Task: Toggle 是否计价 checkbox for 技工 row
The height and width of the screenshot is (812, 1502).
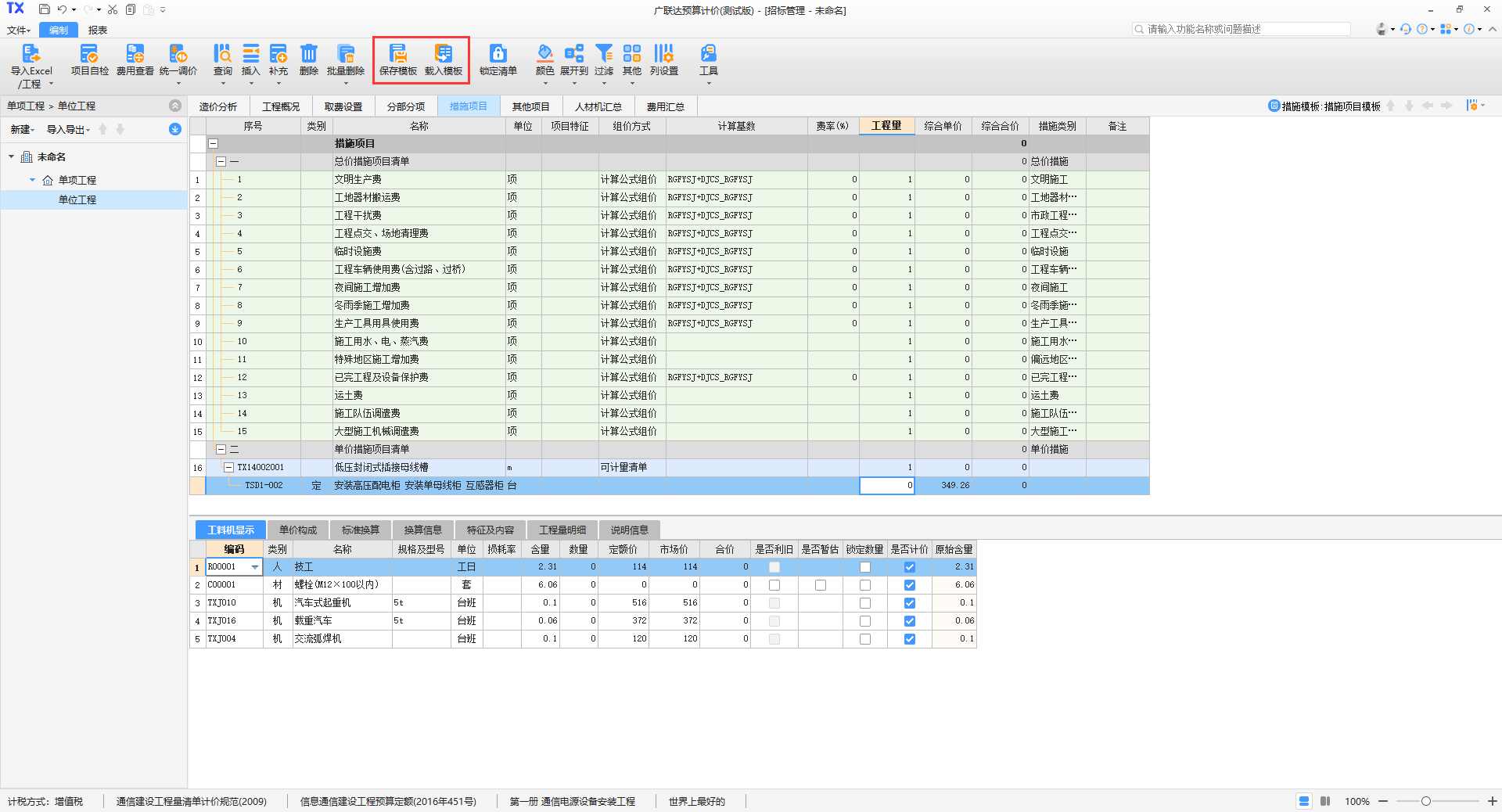Action: [x=909, y=567]
